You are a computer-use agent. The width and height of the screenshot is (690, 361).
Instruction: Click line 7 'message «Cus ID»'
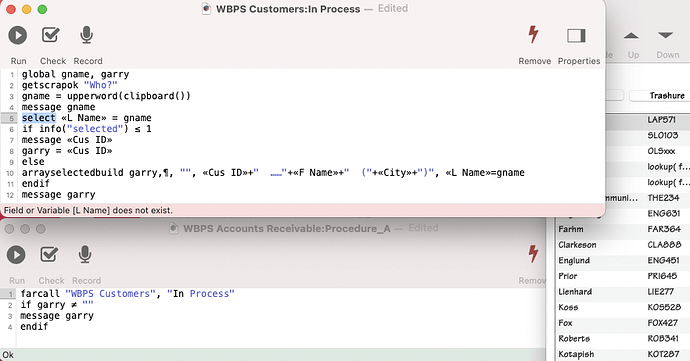click(x=67, y=140)
